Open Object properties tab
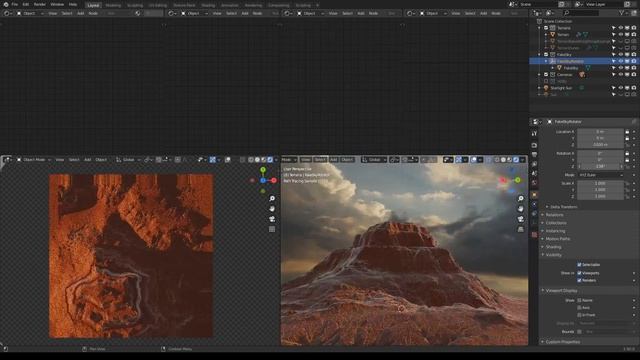The image size is (640, 360). pos(534,195)
